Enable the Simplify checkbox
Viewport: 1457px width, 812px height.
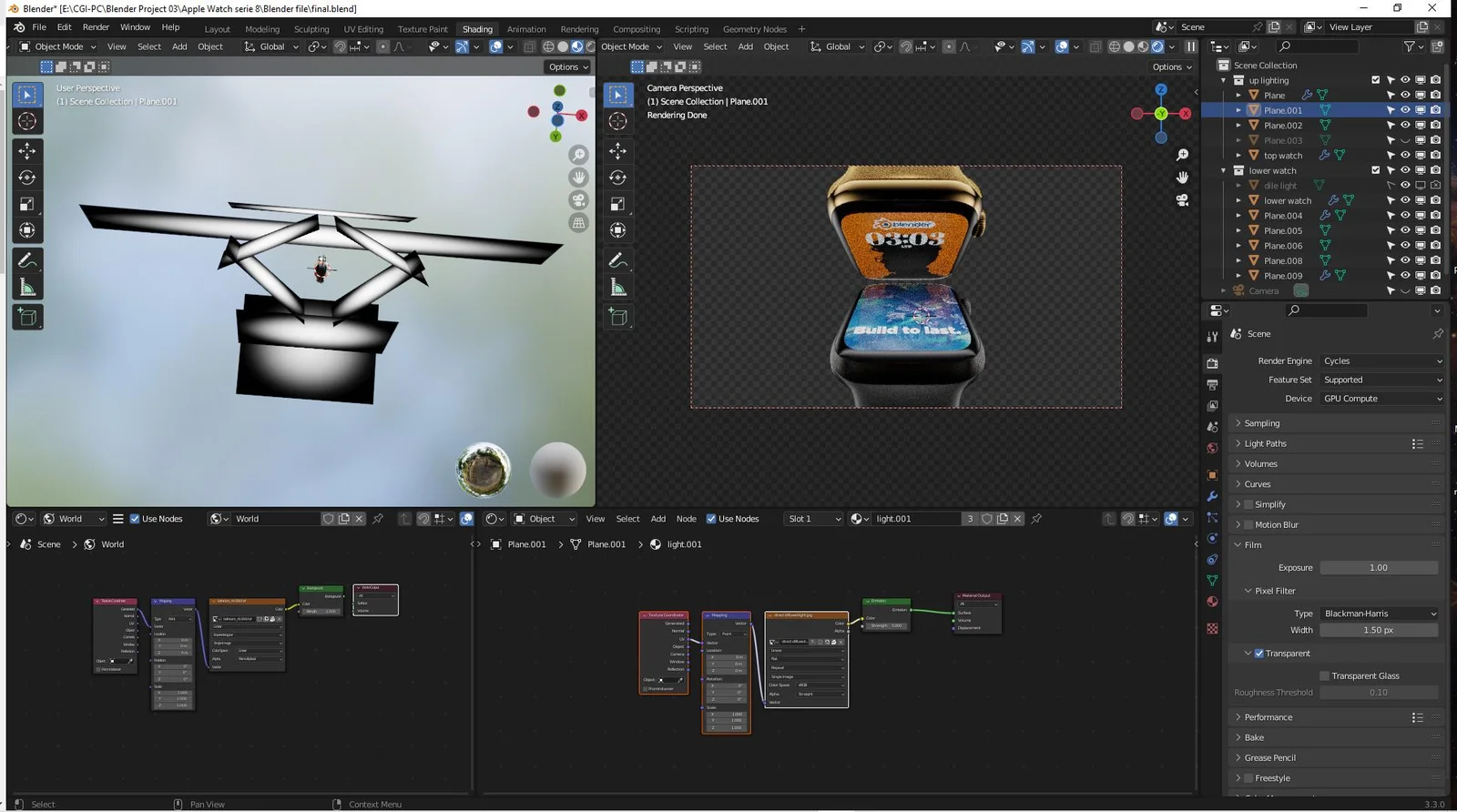pyautogui.click(x=1248, y=504)
